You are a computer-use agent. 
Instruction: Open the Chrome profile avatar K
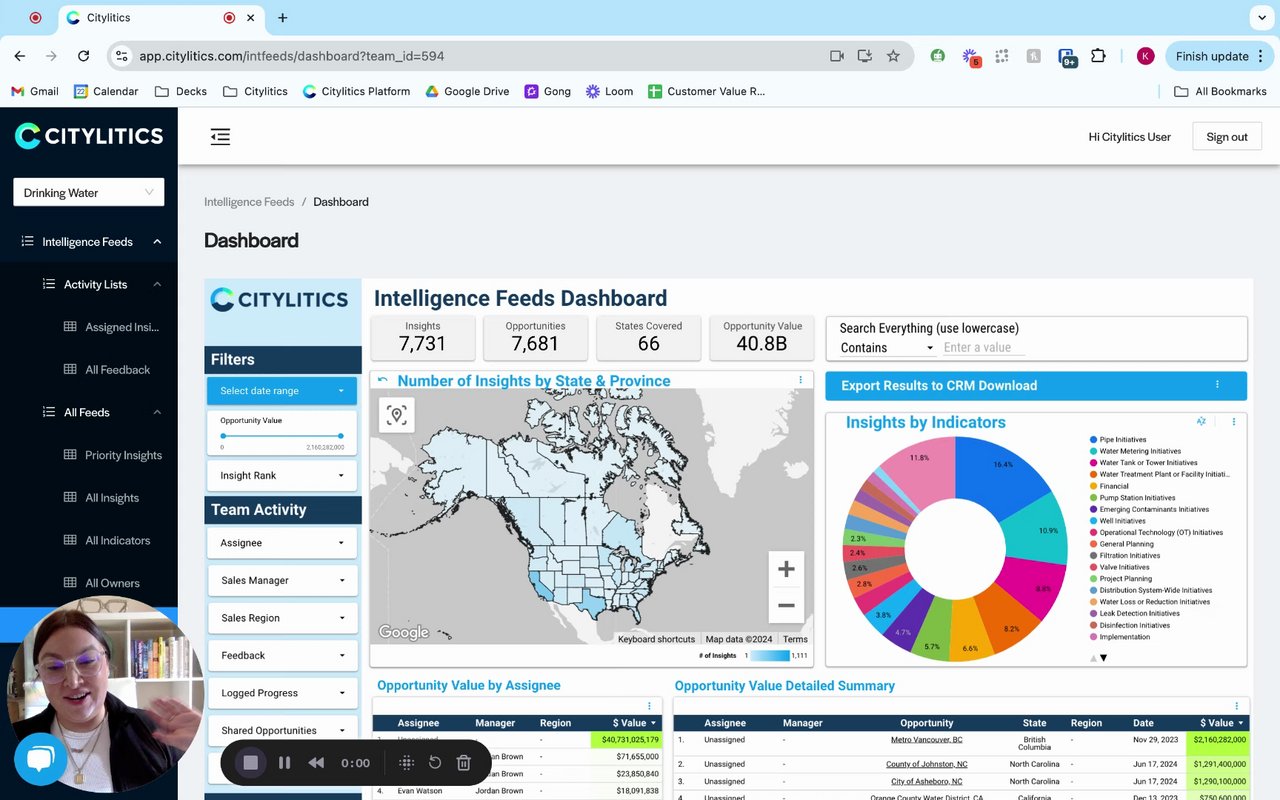pos(1146,56)
